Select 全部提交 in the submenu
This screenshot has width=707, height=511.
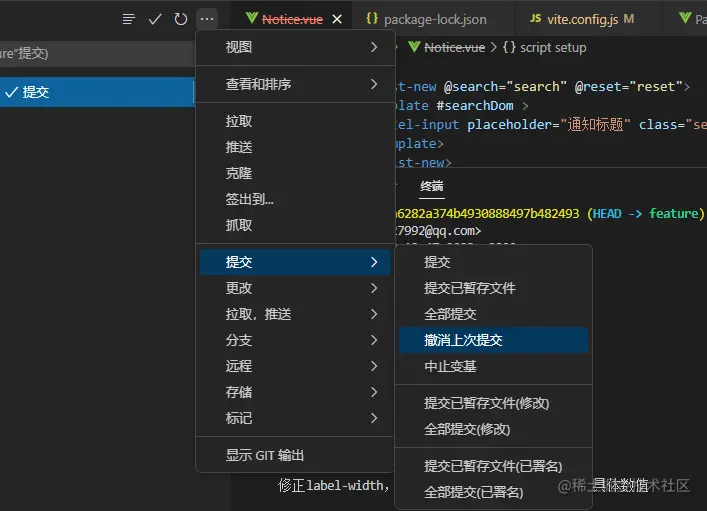click(x=493, y=314)
